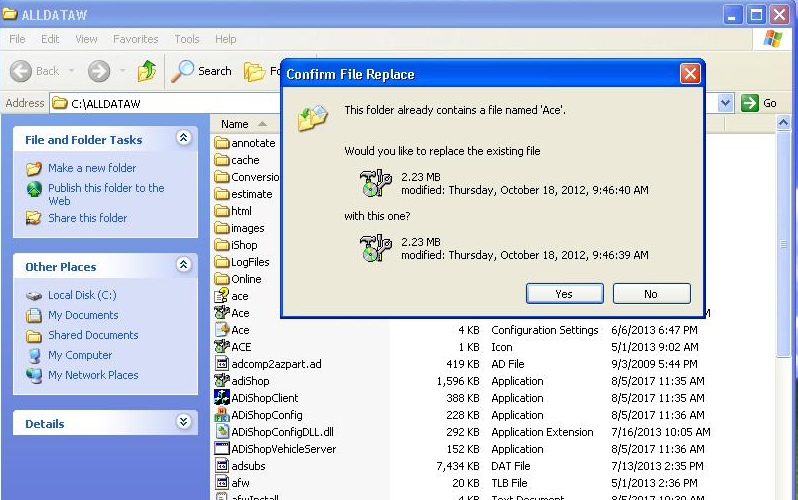
Task: Select the Conversion folder icon
Action: point(222,177)
